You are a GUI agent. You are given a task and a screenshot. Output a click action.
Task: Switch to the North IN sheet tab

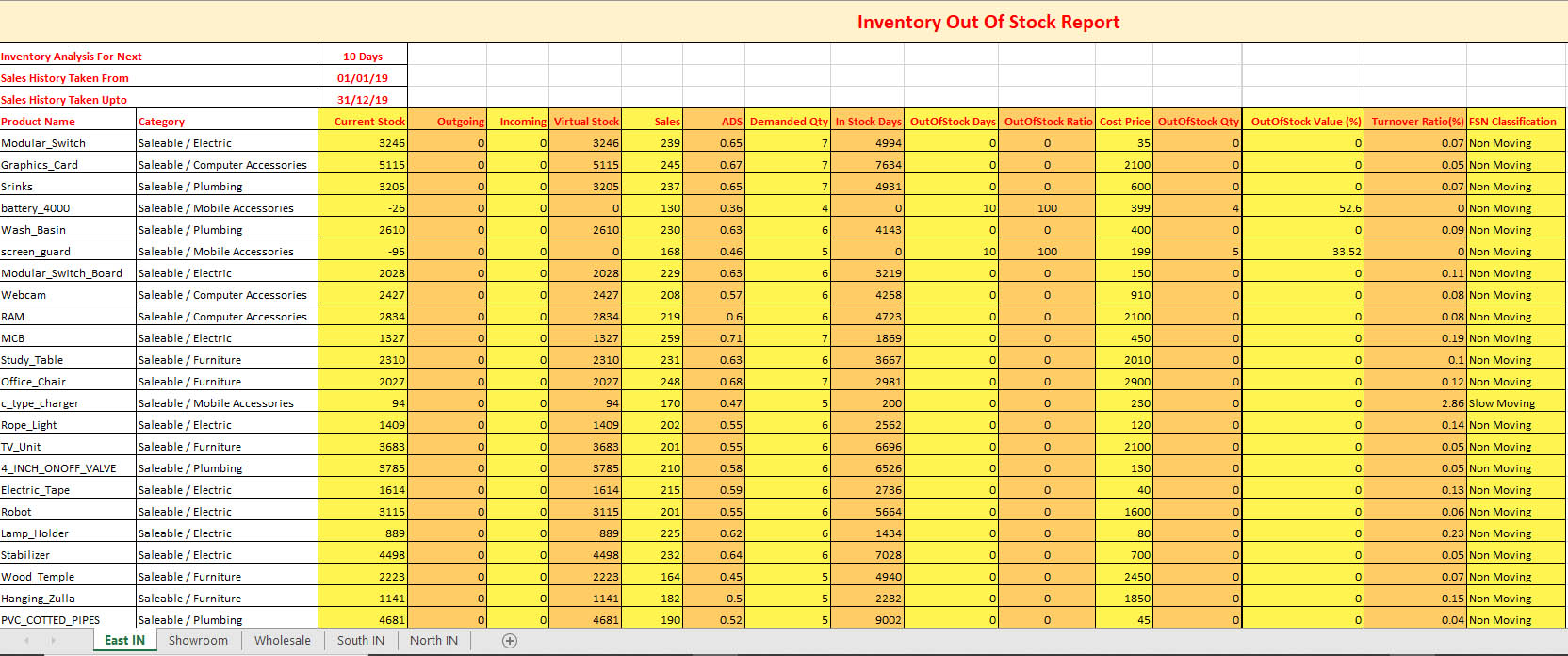pyautogui.click(x=433, y=641)
